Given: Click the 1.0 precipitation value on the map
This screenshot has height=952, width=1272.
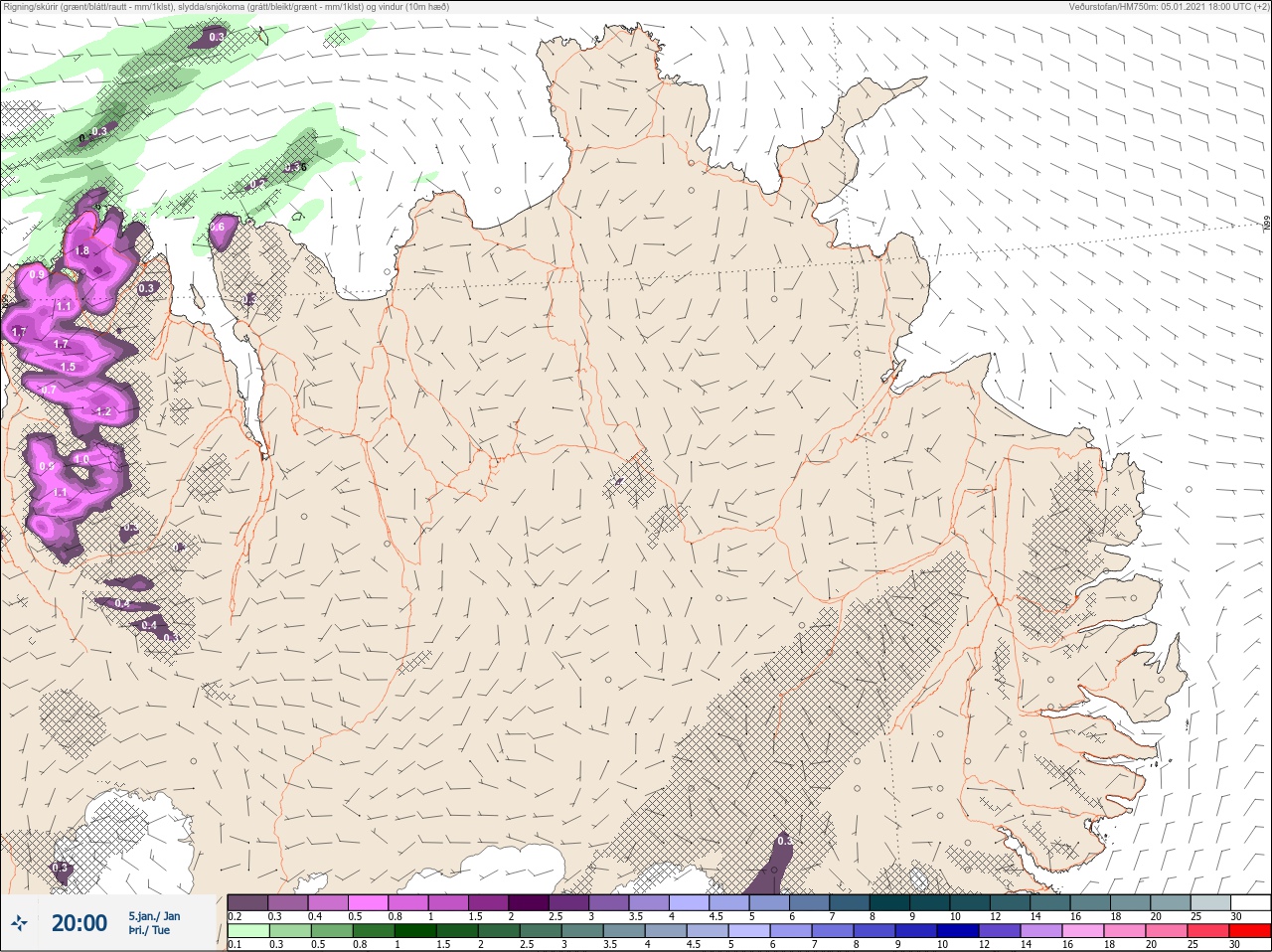Looking at the screenshot, I should point(81,460).
